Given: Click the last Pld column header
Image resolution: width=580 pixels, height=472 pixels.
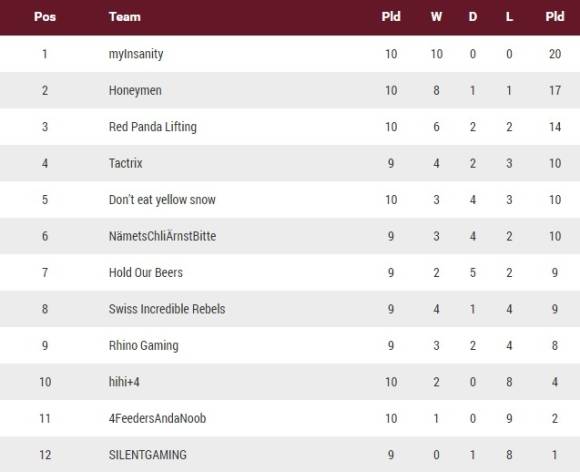Looking at the screenshot, I should pyautogui.click(x=555, y=17).
